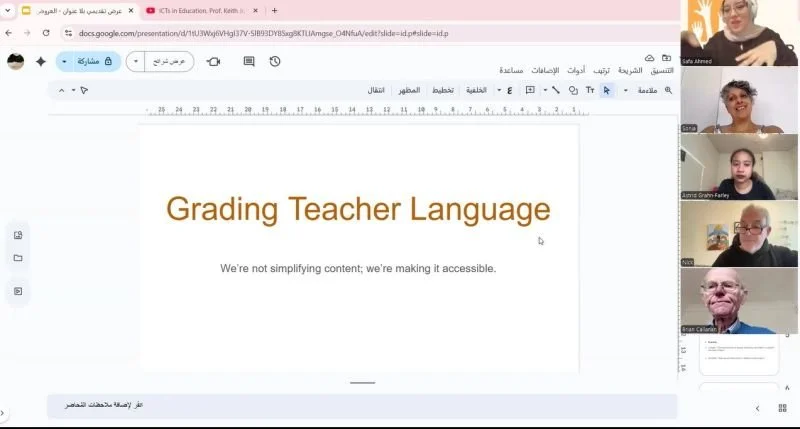The width and height of the screenshot is (800, 429).
Task: Move presentation with the folder icon
Action: tap(666, 58)
